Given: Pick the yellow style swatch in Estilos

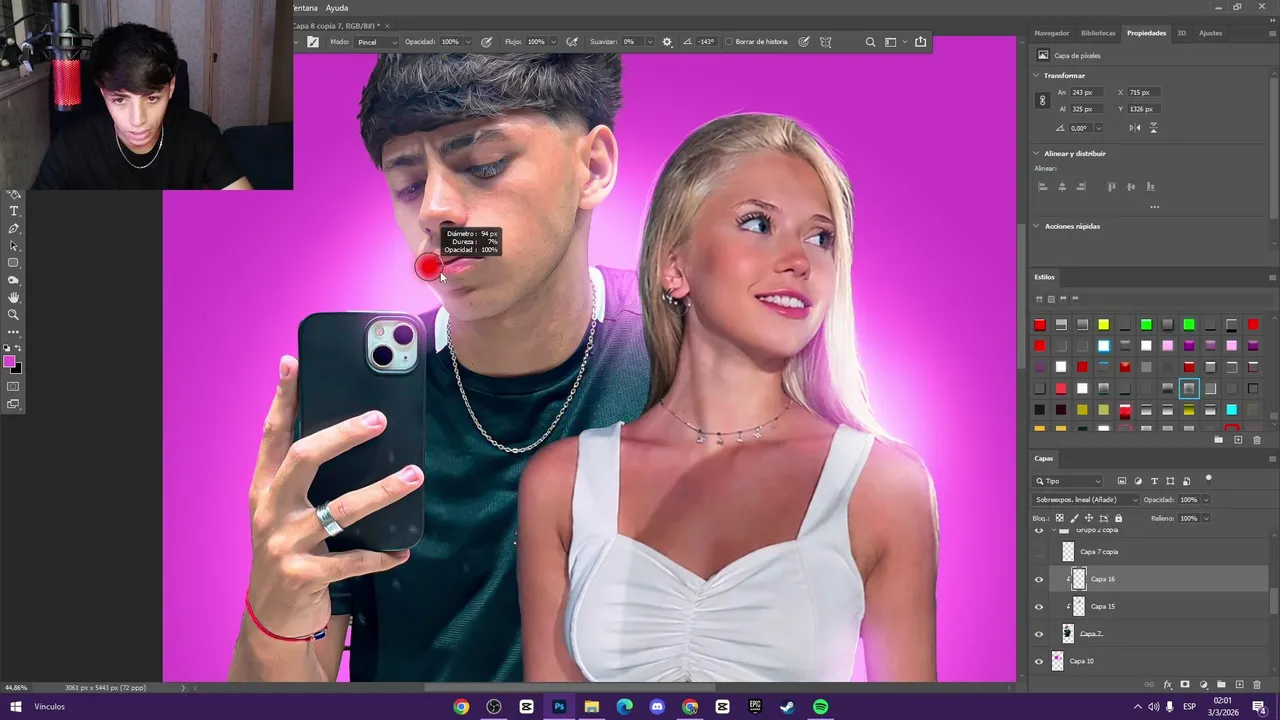Looking at the screenshot, I should click(1103, 325).
